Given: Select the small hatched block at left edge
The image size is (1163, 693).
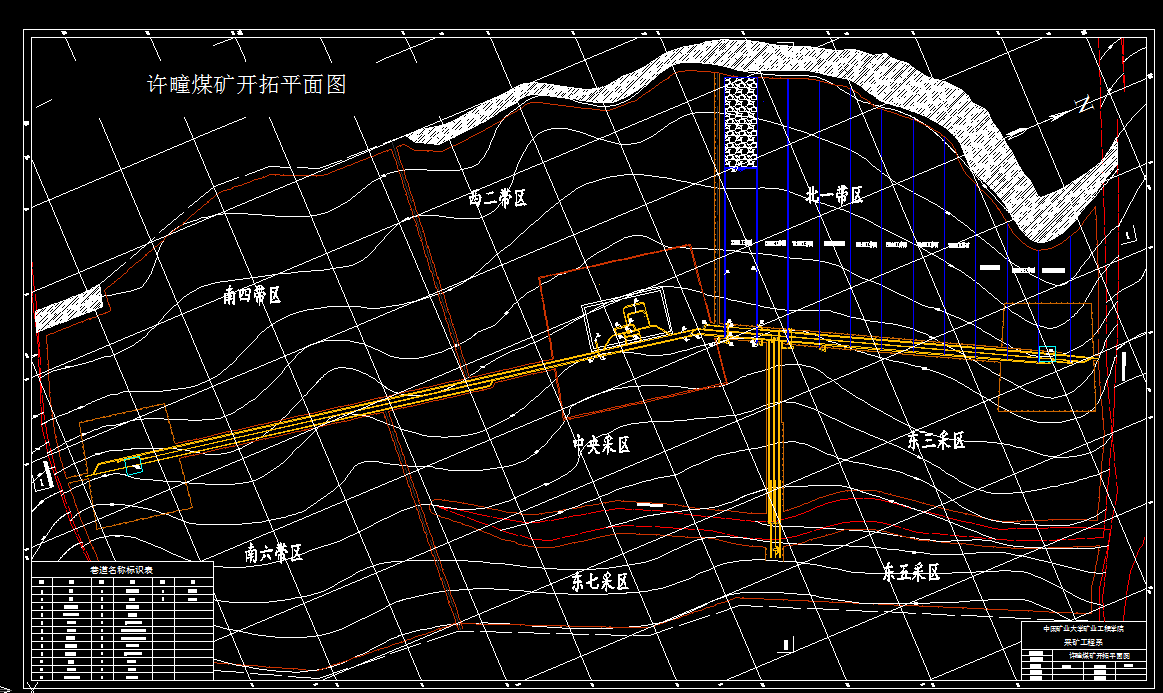Looking at the screenshot, I should click(x=69, y=309).
